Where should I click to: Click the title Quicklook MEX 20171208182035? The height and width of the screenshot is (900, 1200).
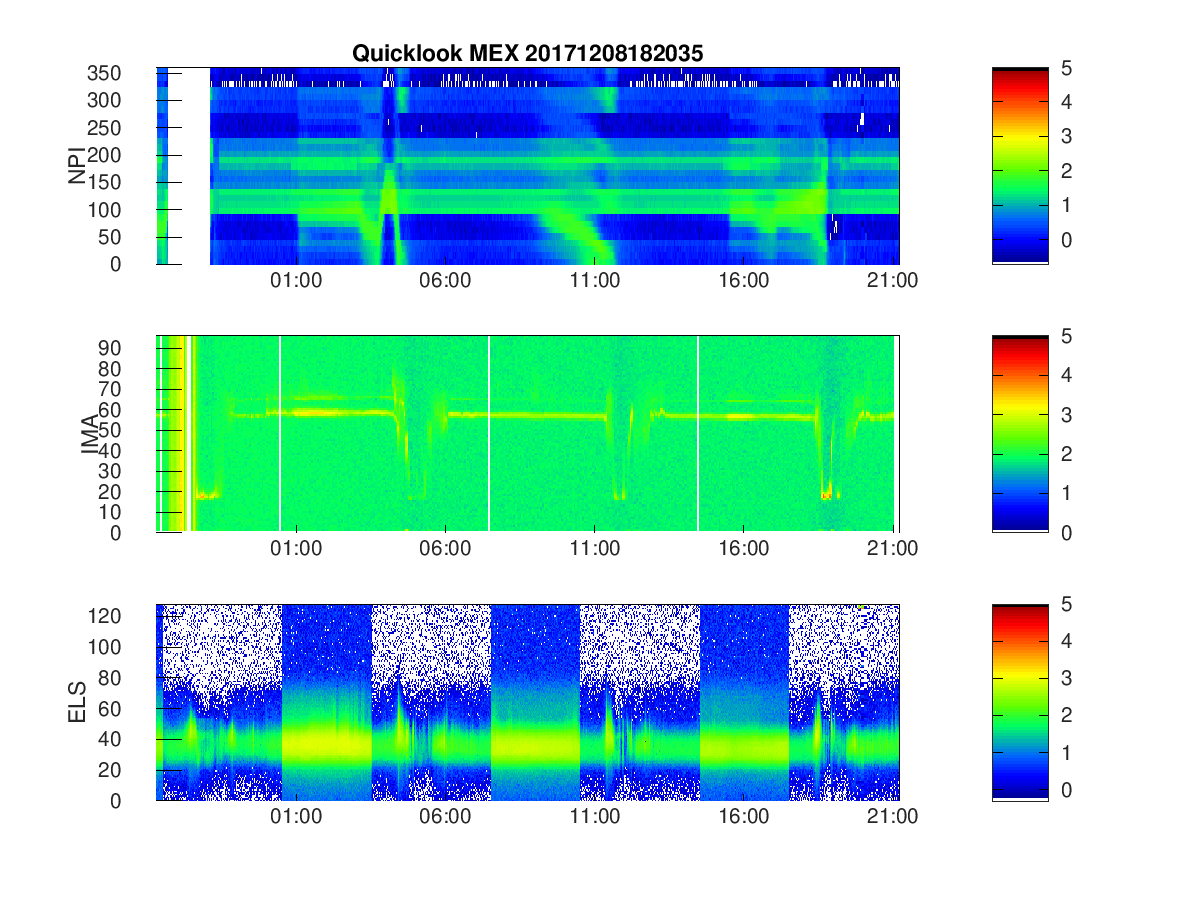click(528, 54)
